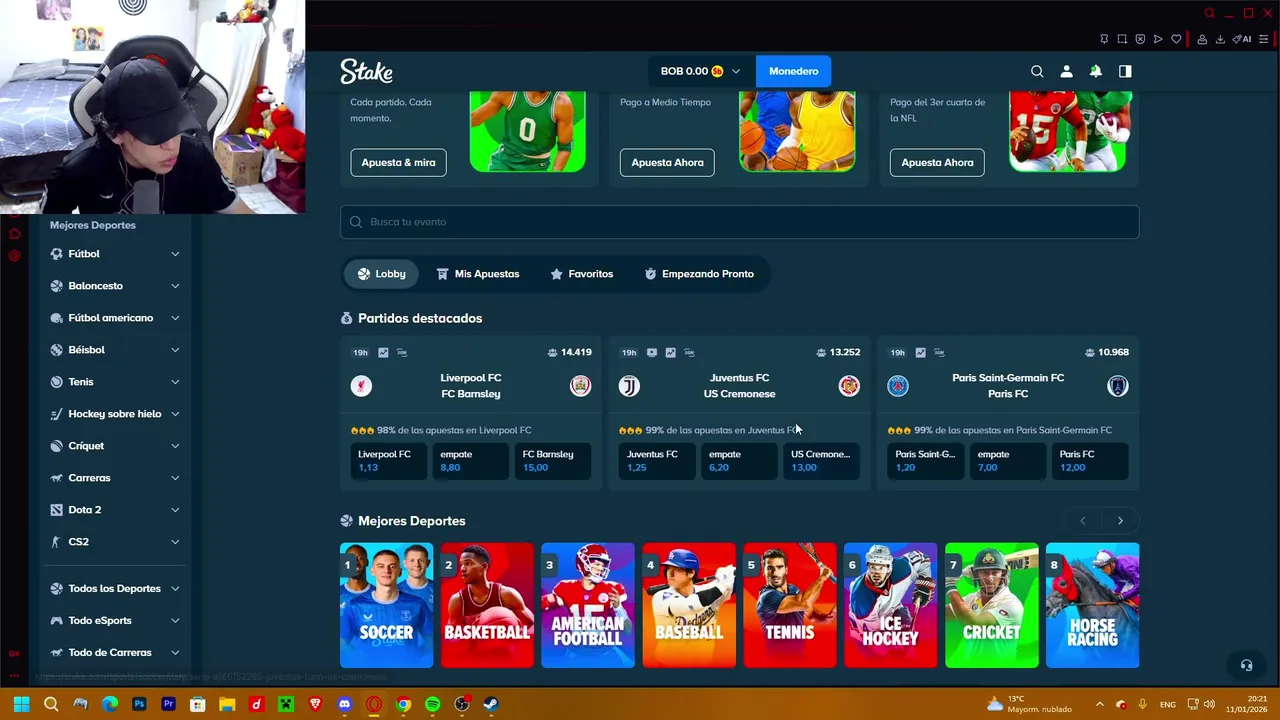Select the Lobby tab

tap(382, 274)
